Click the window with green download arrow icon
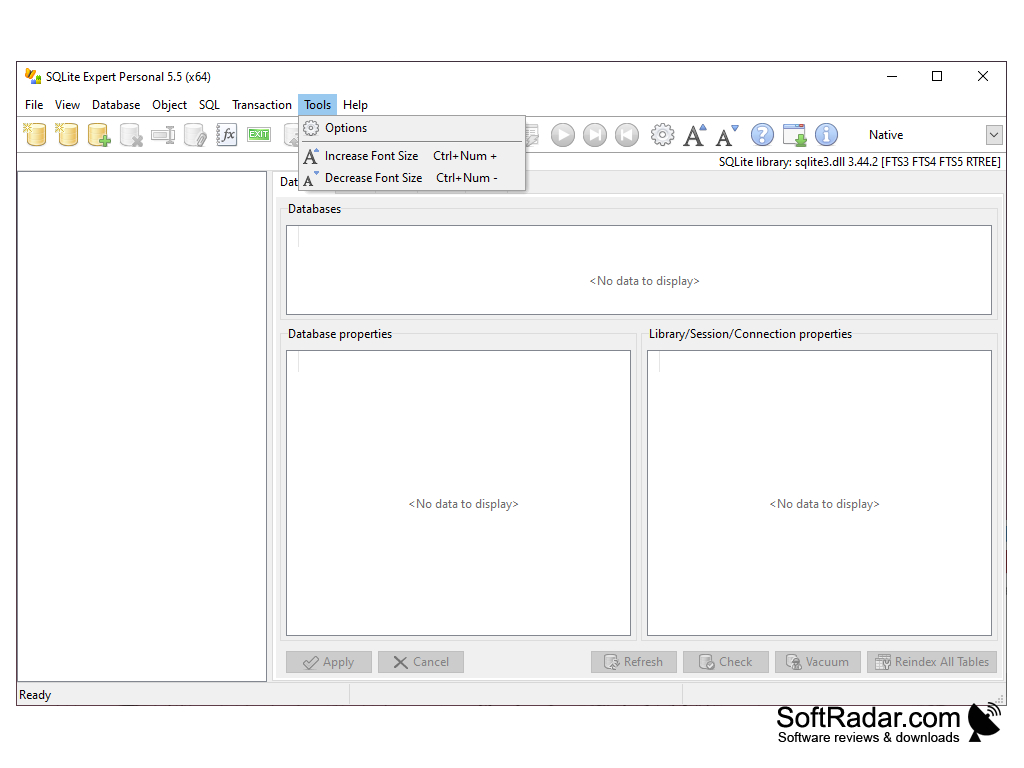The width and height of the screenshot is (1024, 768). [x=795, y=135]
